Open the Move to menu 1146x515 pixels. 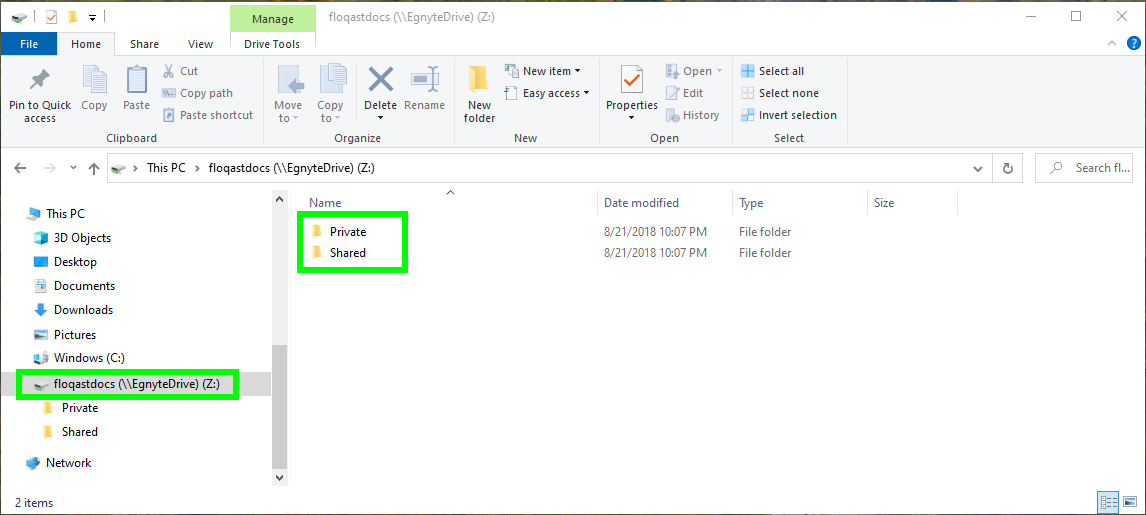[x=288, y=95]
